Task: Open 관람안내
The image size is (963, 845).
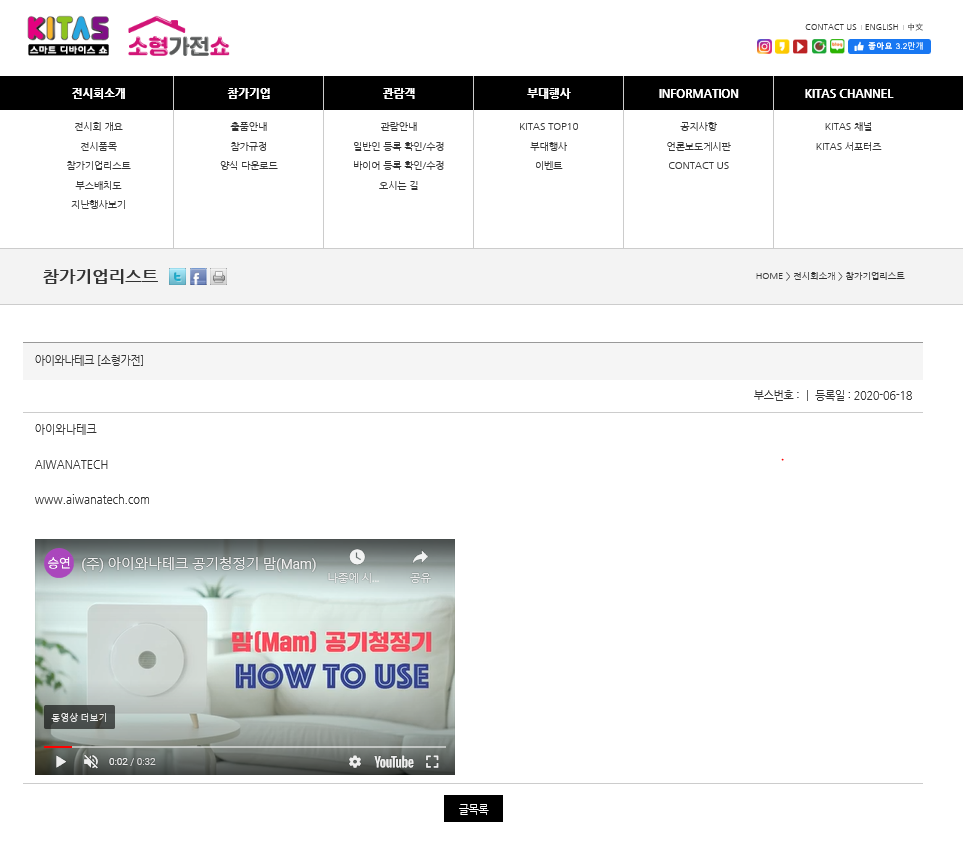Action: (x=399, y=127)
